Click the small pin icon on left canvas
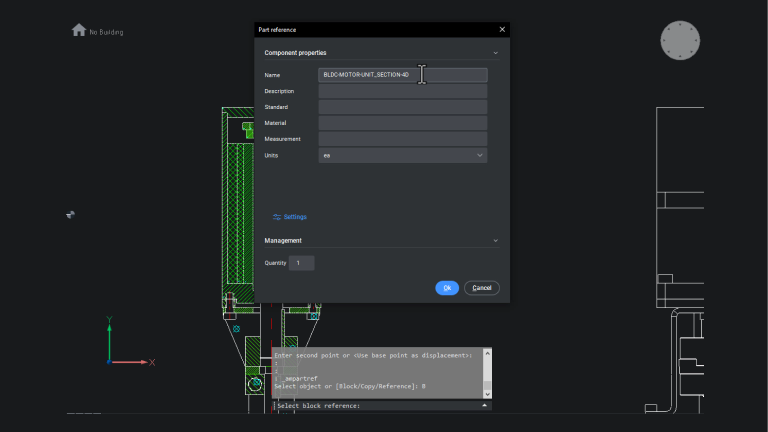This screenshot has height=432, width=768. pos(71,214)
